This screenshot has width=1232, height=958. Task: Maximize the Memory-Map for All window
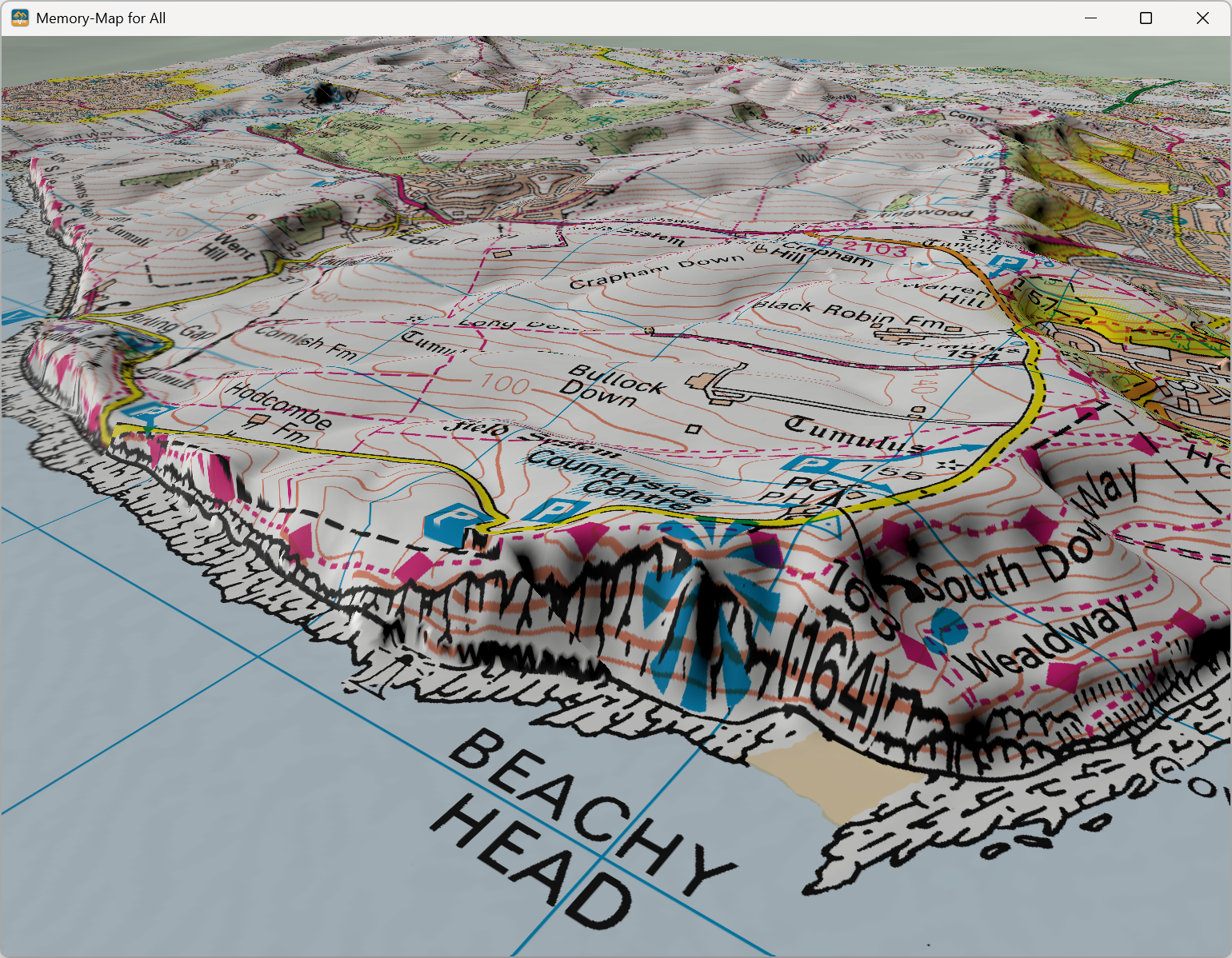(x=1146, y=18)
